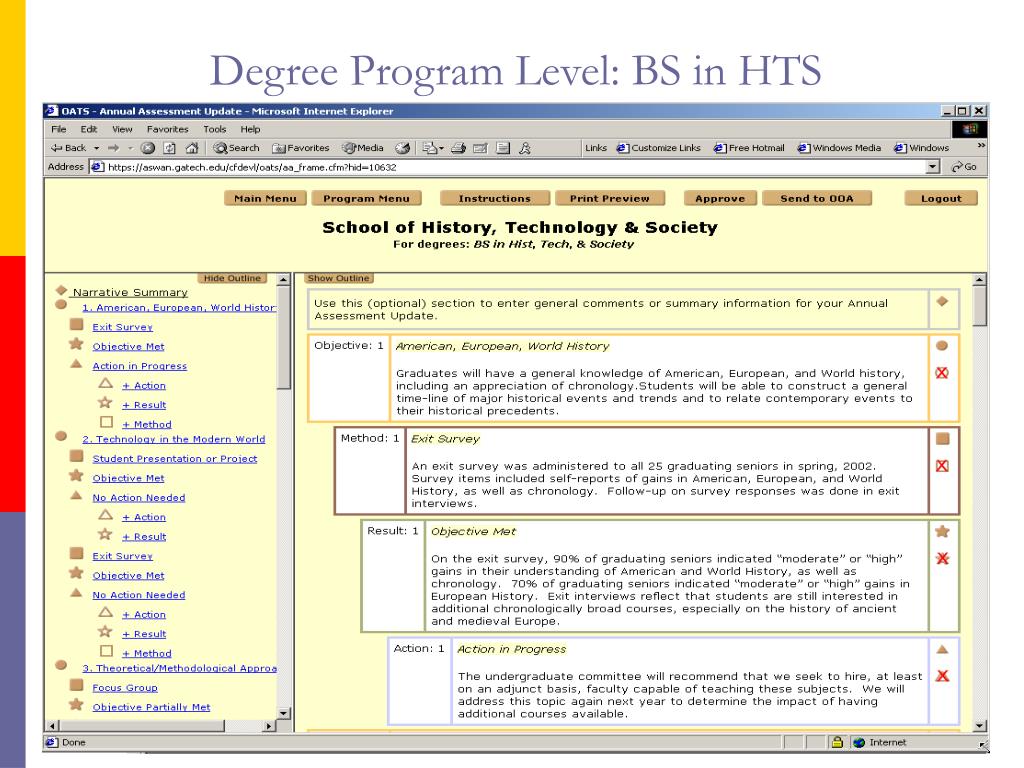The width and height of the screenshot is (1024, 768).
Task: Click the Go button beside address bar
Action: pyautogui.click(x=964, y=167)
